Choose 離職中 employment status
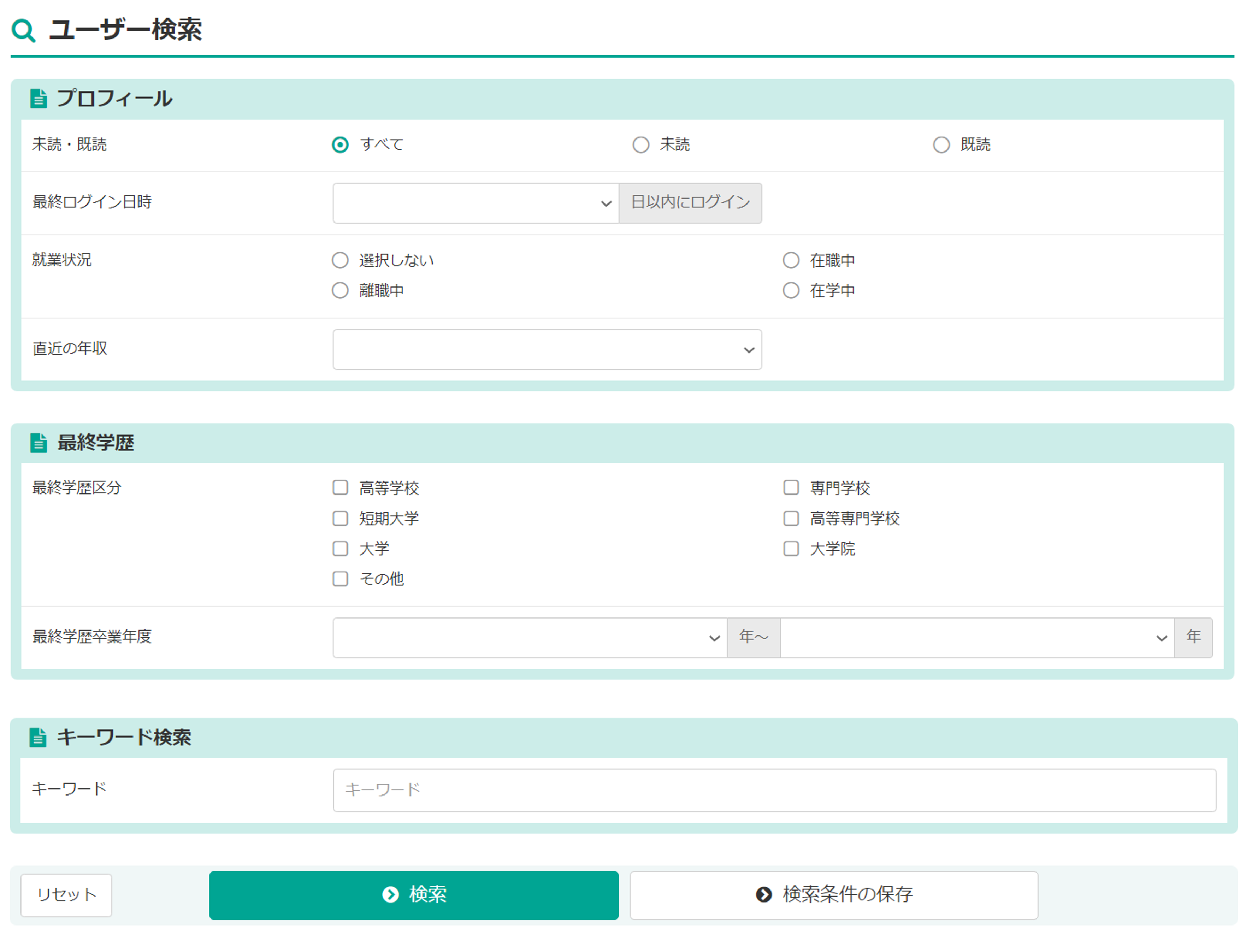Image resolution: width=1246 pixels, height=952 pixels. click(340, 291)
